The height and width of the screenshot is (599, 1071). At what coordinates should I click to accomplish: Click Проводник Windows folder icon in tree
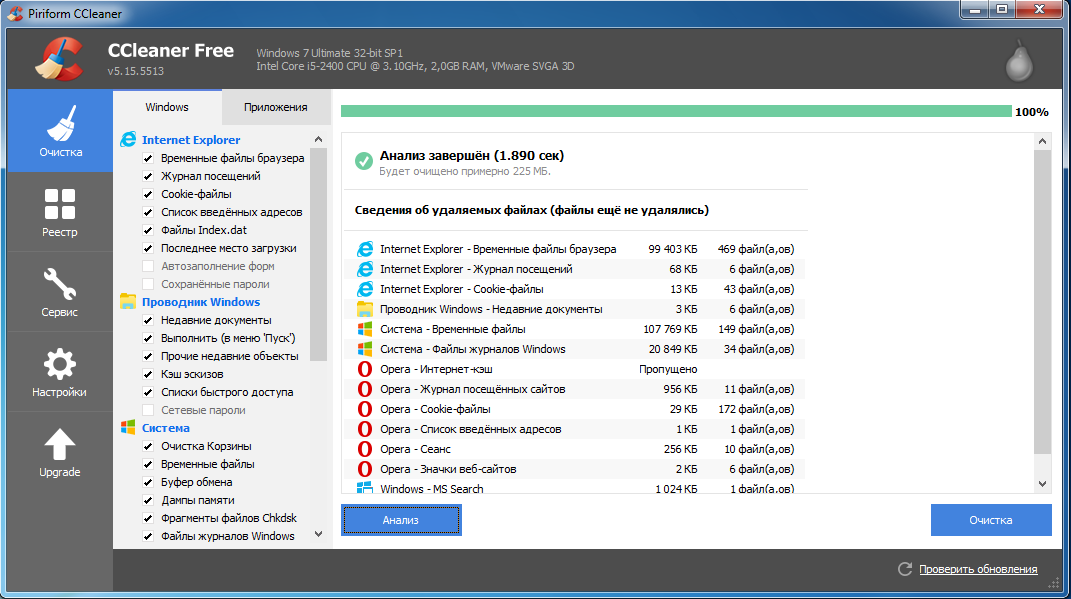pos(128,301)
